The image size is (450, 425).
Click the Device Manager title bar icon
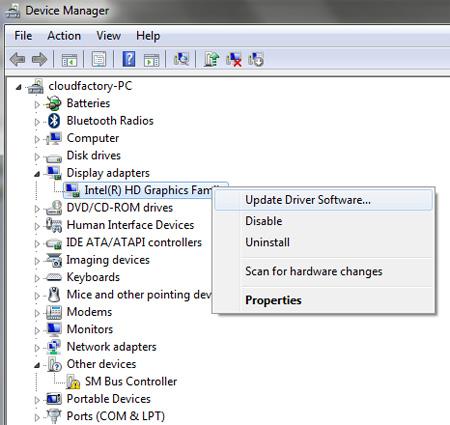13,11
